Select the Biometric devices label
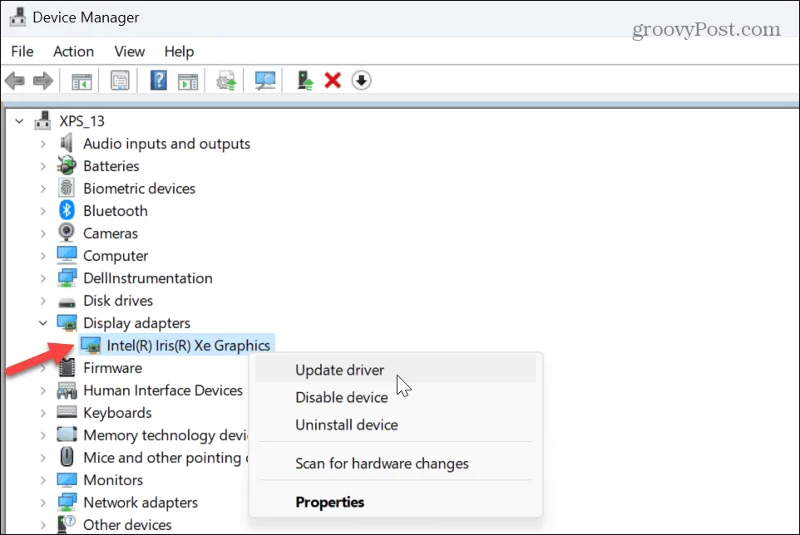This screenshot has height=535, width=800. [x=139, y=189]
